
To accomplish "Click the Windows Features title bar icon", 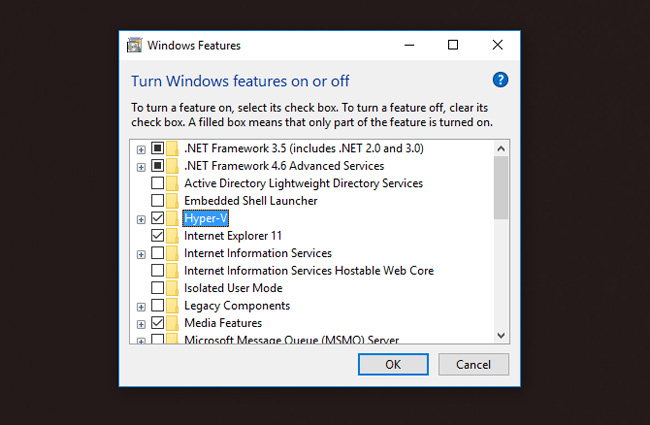I will tap(134, 45).
